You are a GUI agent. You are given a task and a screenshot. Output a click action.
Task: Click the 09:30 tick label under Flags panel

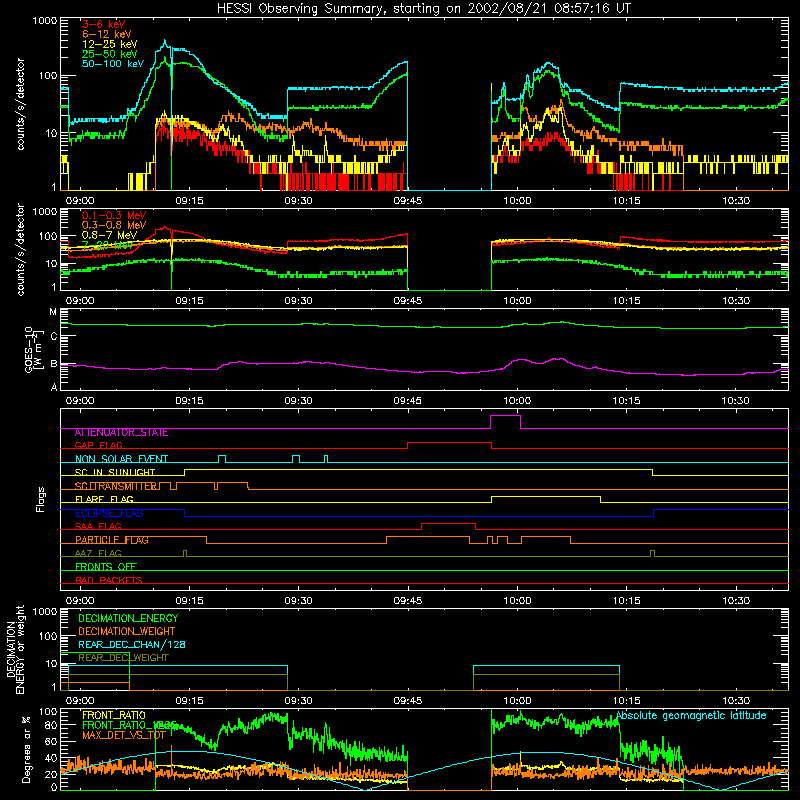tap(298, 601)
